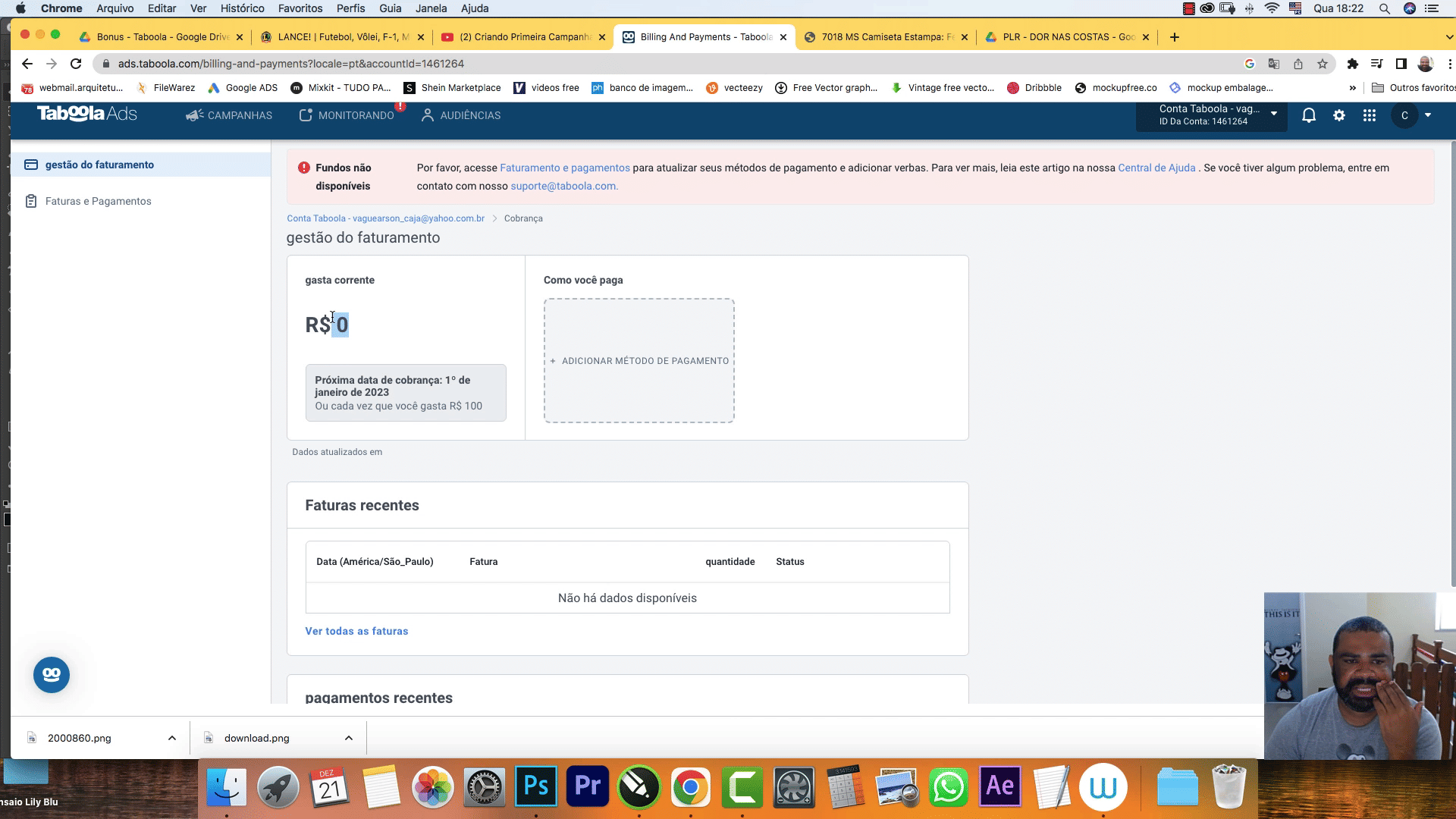Select Faturas e Pagamentos sidebar item
The height and width of the screenshot is (819, 1456).
[x=98, y=201]
